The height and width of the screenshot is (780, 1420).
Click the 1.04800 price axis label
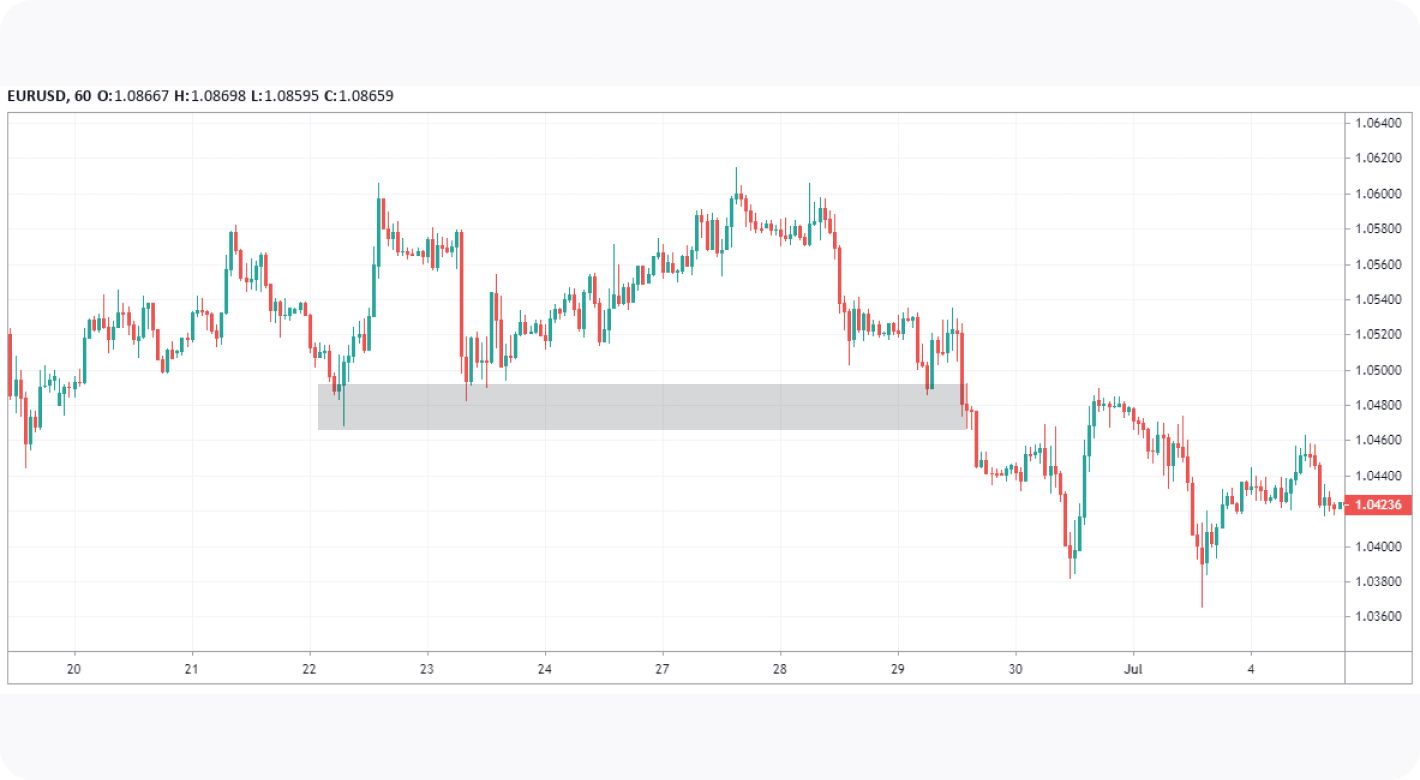point(1377,405)
